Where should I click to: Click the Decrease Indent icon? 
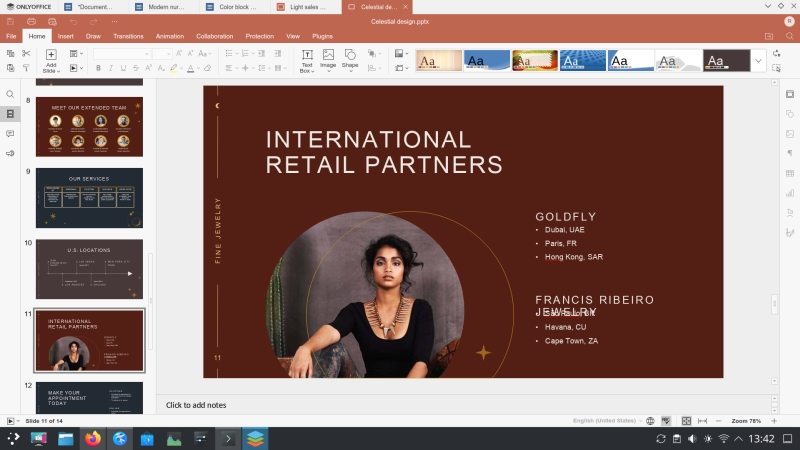point(261,53)
